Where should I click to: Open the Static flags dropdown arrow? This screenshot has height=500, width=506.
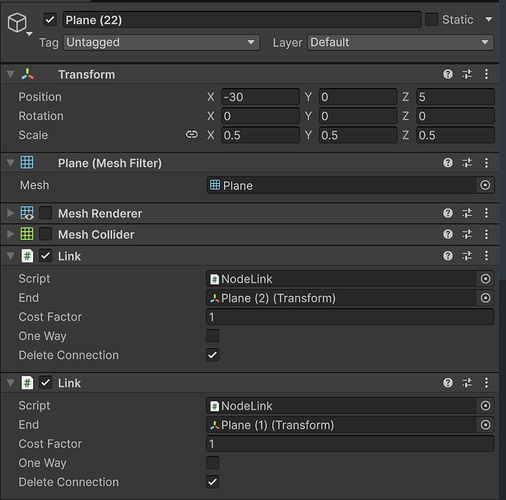(488, 19)
